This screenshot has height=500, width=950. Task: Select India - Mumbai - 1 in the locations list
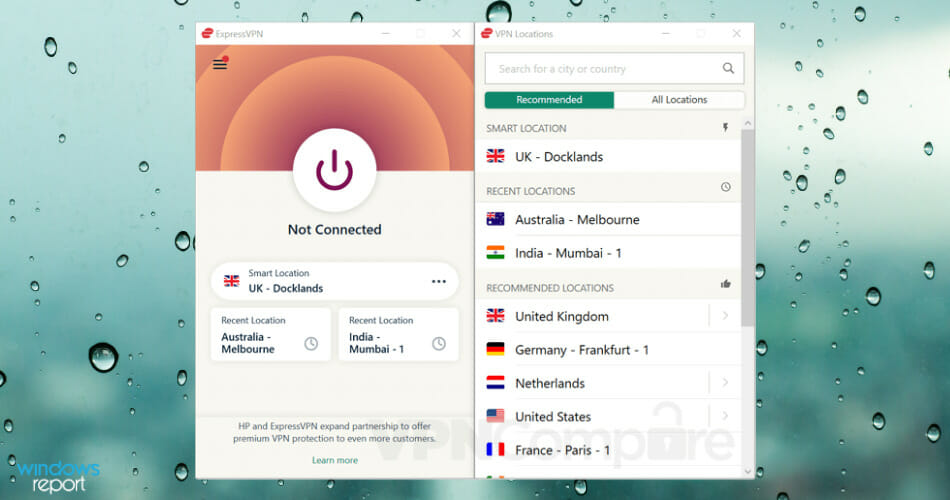coord(608,253)
